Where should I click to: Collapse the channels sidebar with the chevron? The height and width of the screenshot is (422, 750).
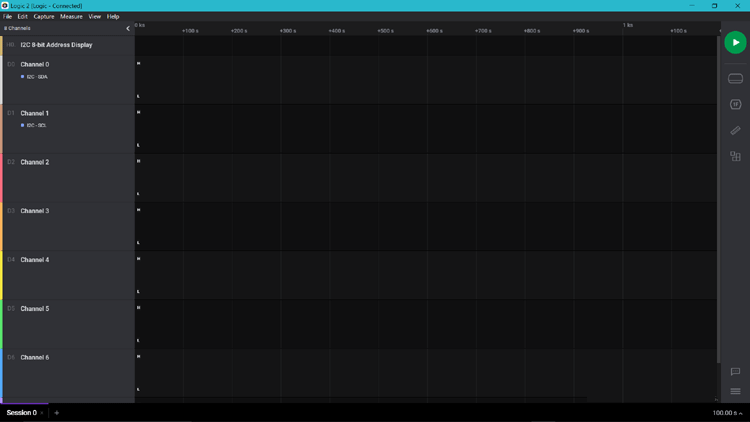128,28
